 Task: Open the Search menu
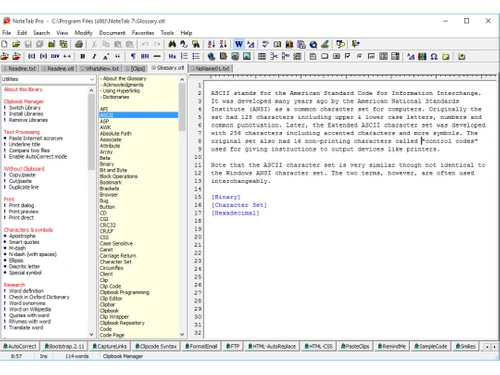point(42,33)
